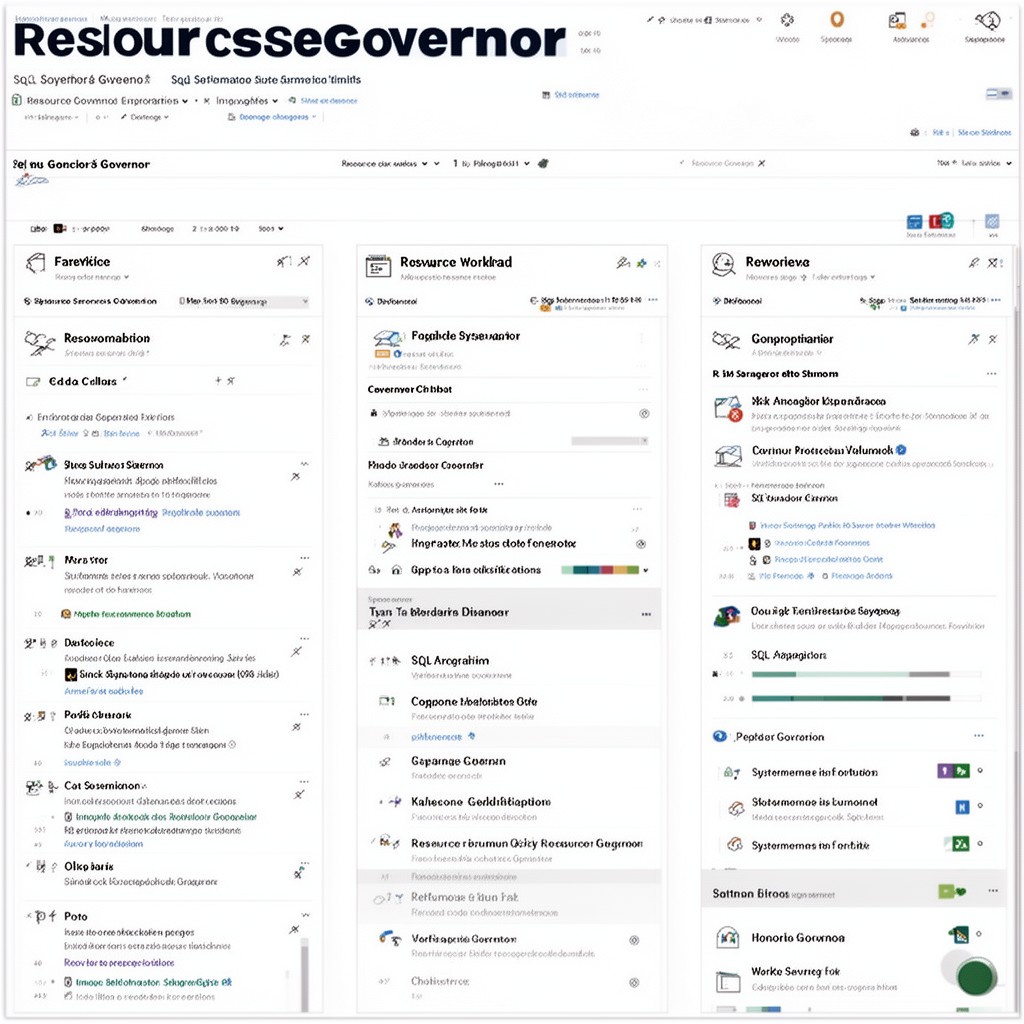The height and width of the screenshot is (1024, 1024).
Task: Pin the Rosvurce Worklrad panel
Action: (x=623, y=263)
